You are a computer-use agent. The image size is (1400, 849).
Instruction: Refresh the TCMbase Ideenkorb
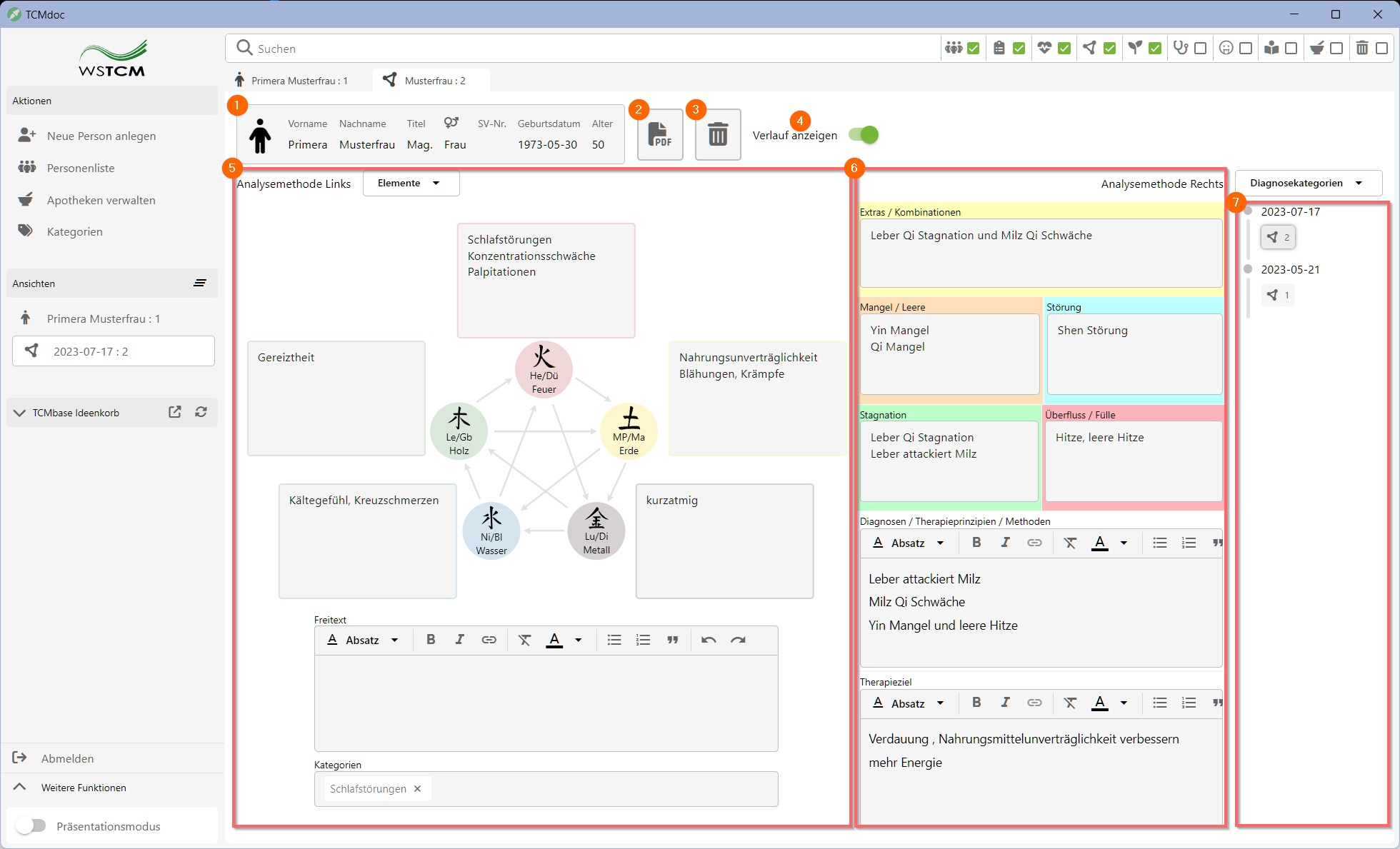(201, 412)
